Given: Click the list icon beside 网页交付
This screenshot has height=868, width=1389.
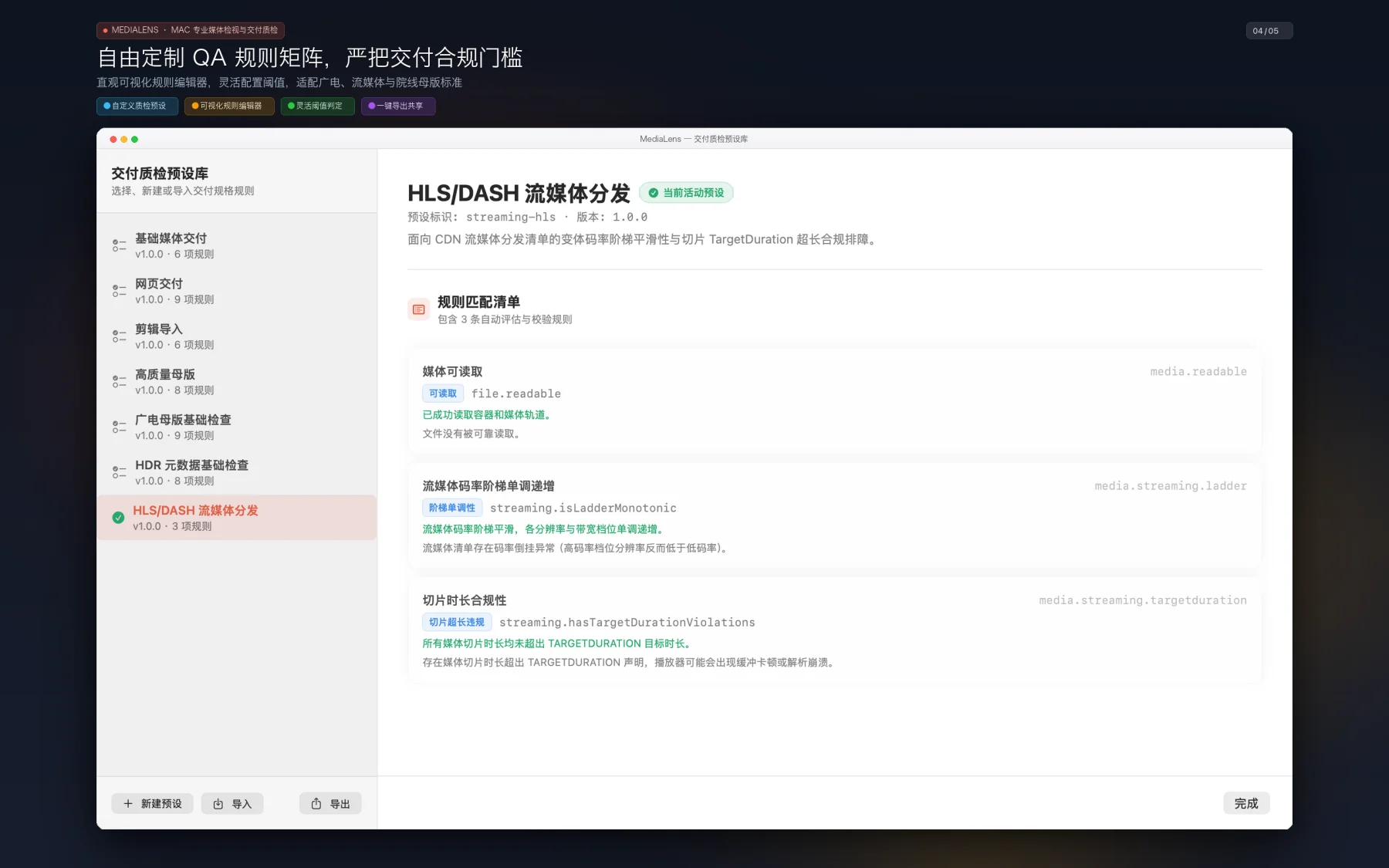Looking at the screenshot, I should (x=119, y=291).
